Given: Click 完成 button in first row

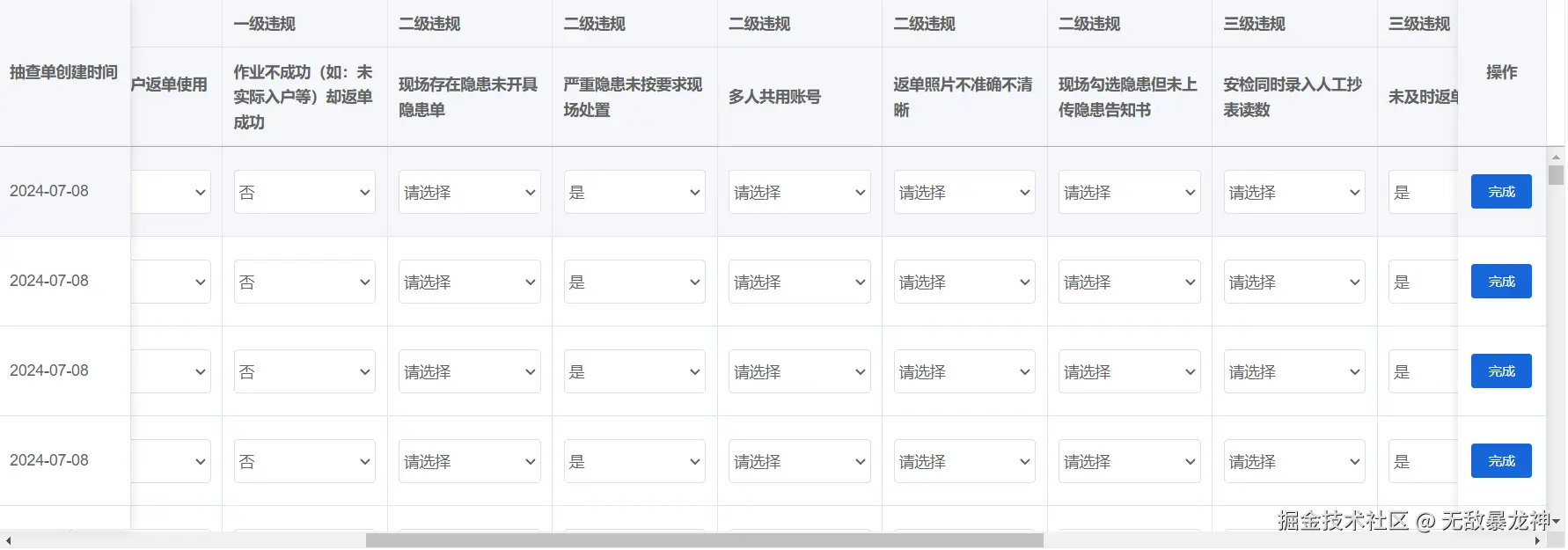Looking at the screenshot, I should click(x=1500, y=192).
